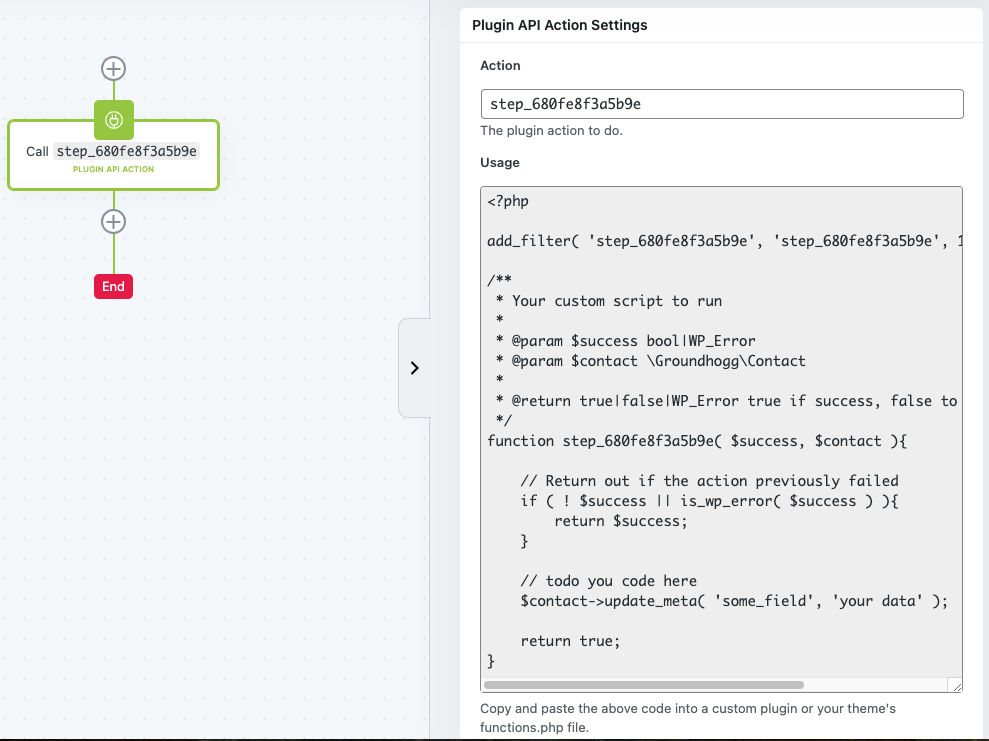Click the function step_680fe8f3a5b9e declaration line
Viewport: 989px width, 741px height.
tap(697, 441)
